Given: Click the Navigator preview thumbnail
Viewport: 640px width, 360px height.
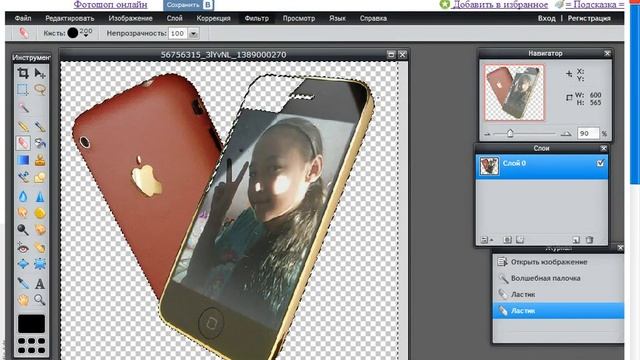Looking at the screenshot, I should point(514,93).
